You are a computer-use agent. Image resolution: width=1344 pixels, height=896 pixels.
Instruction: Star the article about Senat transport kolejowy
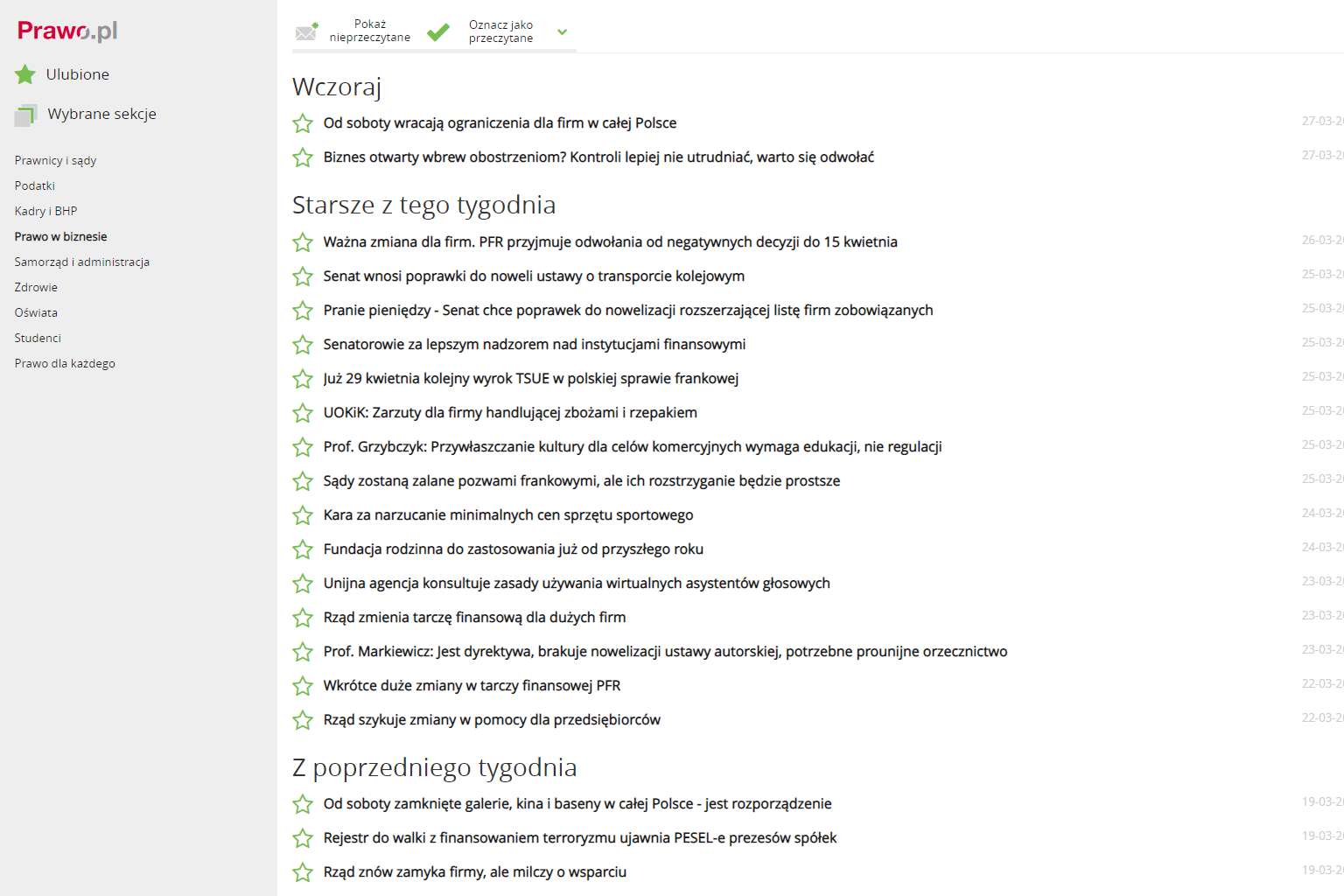(303, 276)
